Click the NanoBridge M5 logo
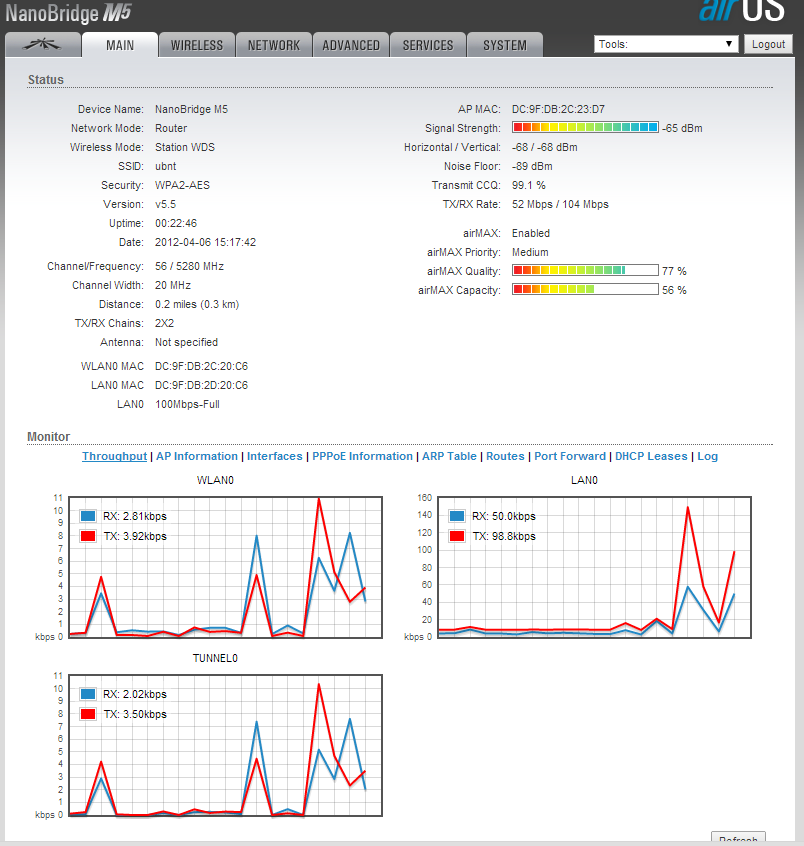Viewport: 804px width, 846px height. tap(68, 13)
